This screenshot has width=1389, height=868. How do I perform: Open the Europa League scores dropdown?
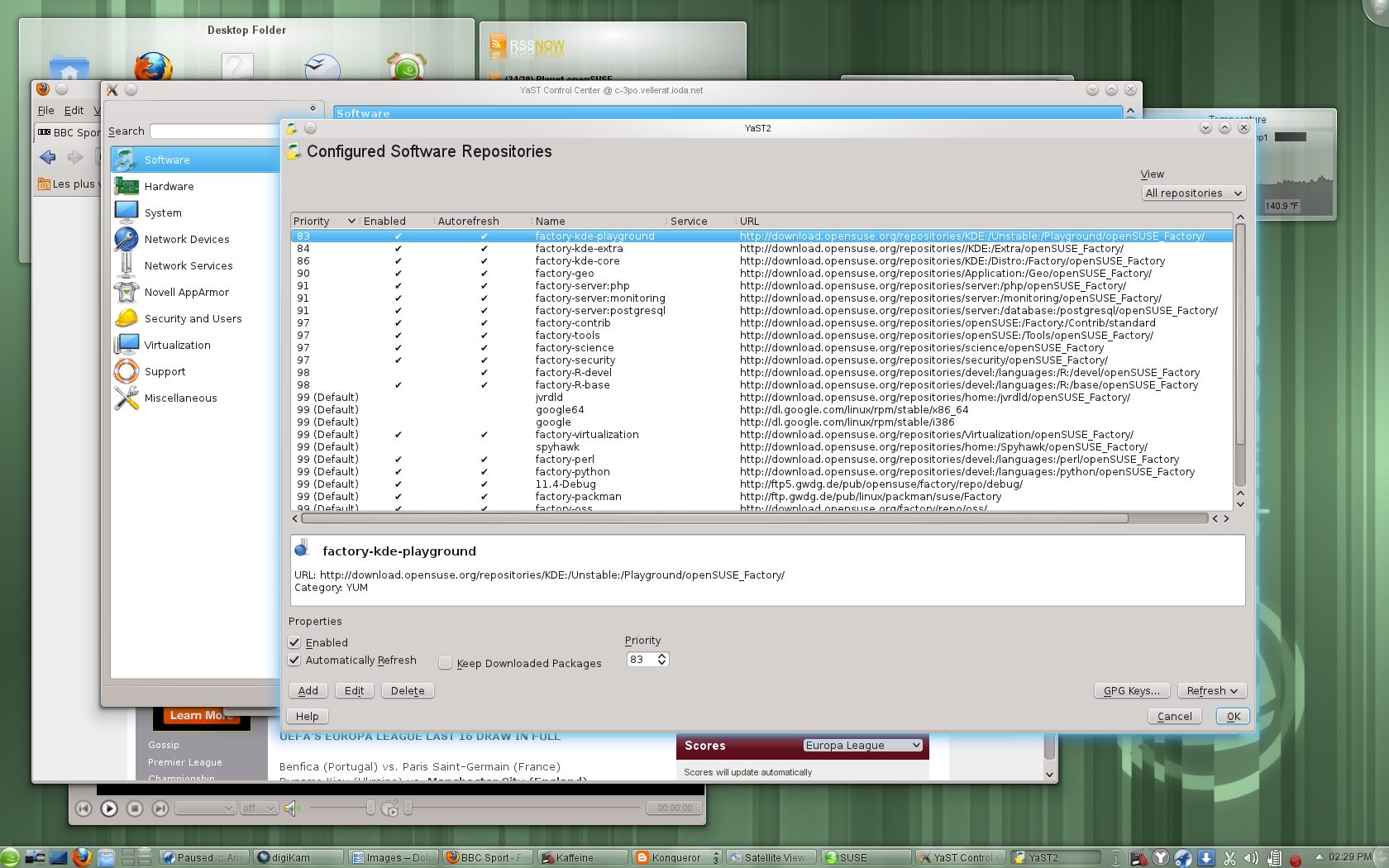[x=862, y=746]
